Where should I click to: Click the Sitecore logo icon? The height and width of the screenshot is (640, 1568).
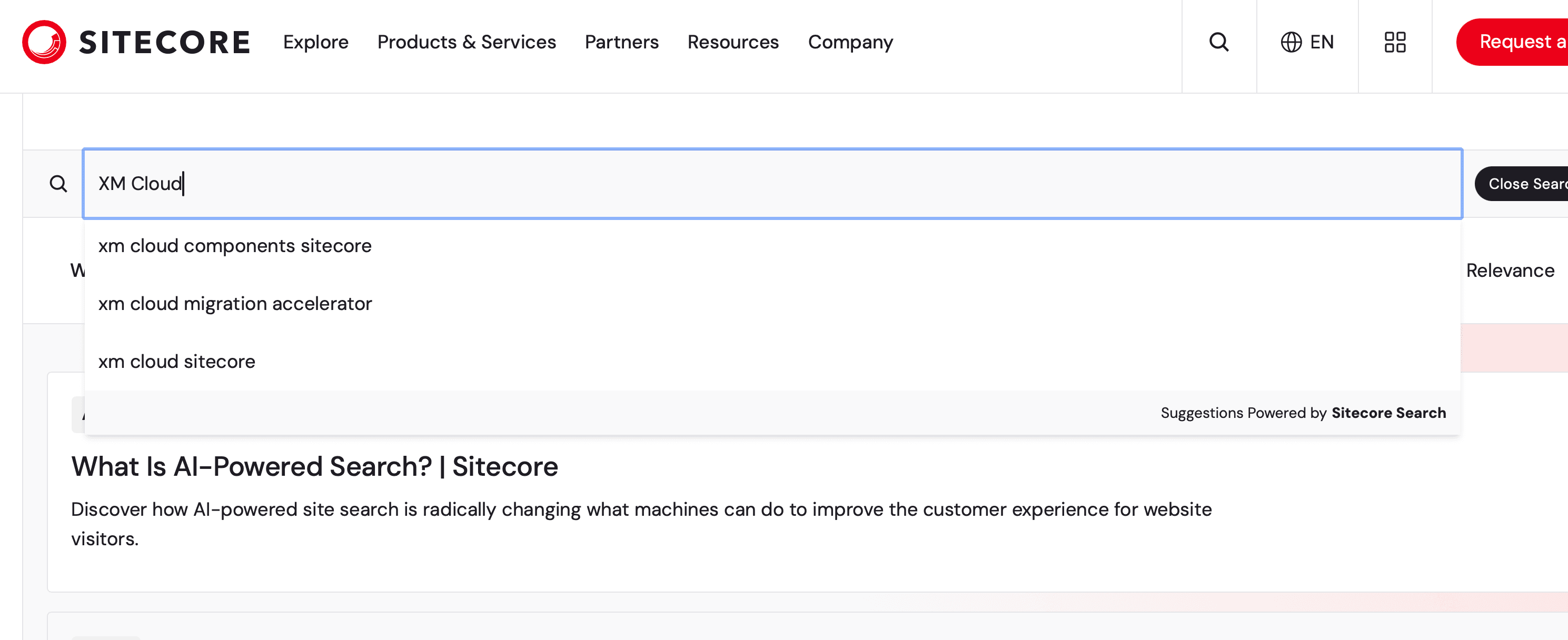pos(44,42)
